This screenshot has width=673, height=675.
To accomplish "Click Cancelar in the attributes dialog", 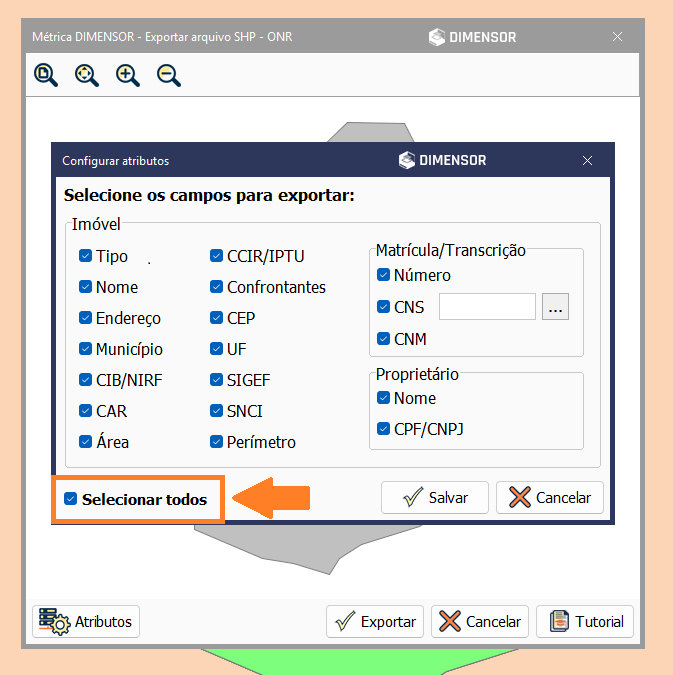I will coord(550,497).
